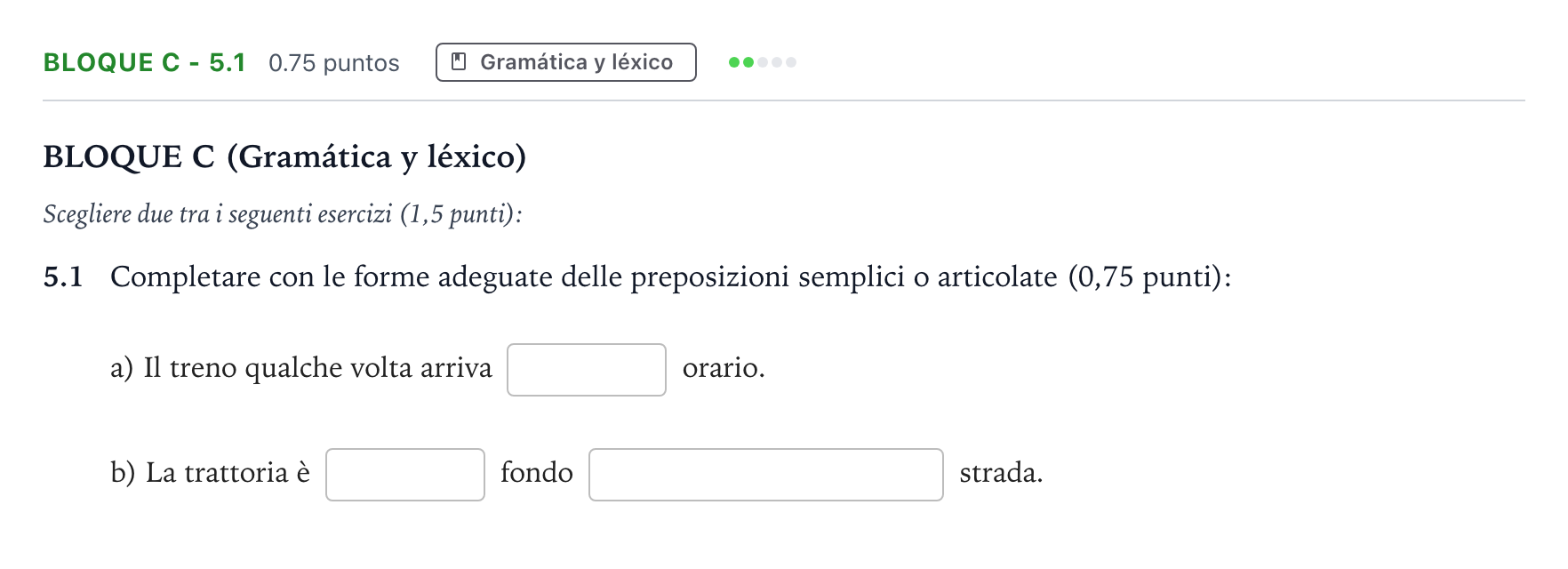Focus the blank before "orario"

587,370
